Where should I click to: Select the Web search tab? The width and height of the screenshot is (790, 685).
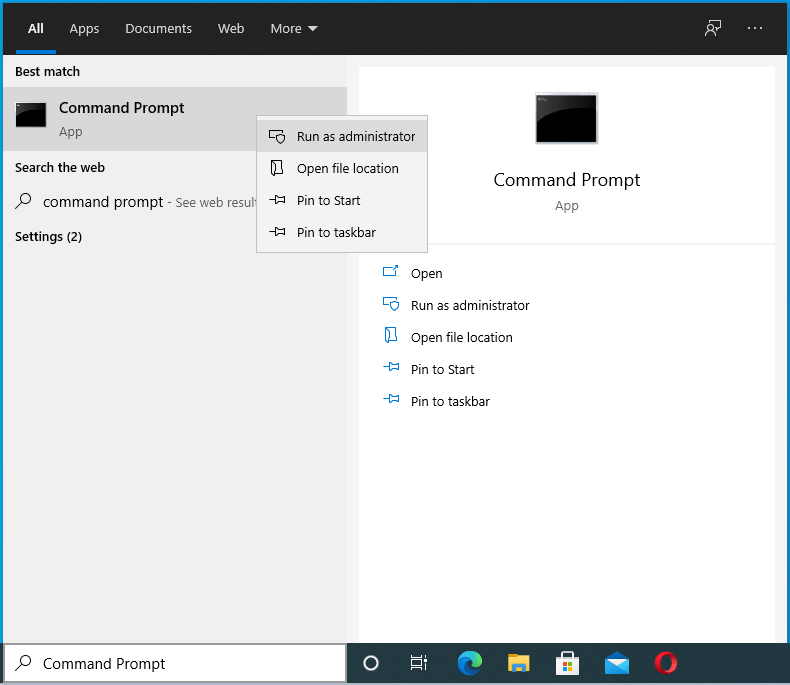(231, 28)
